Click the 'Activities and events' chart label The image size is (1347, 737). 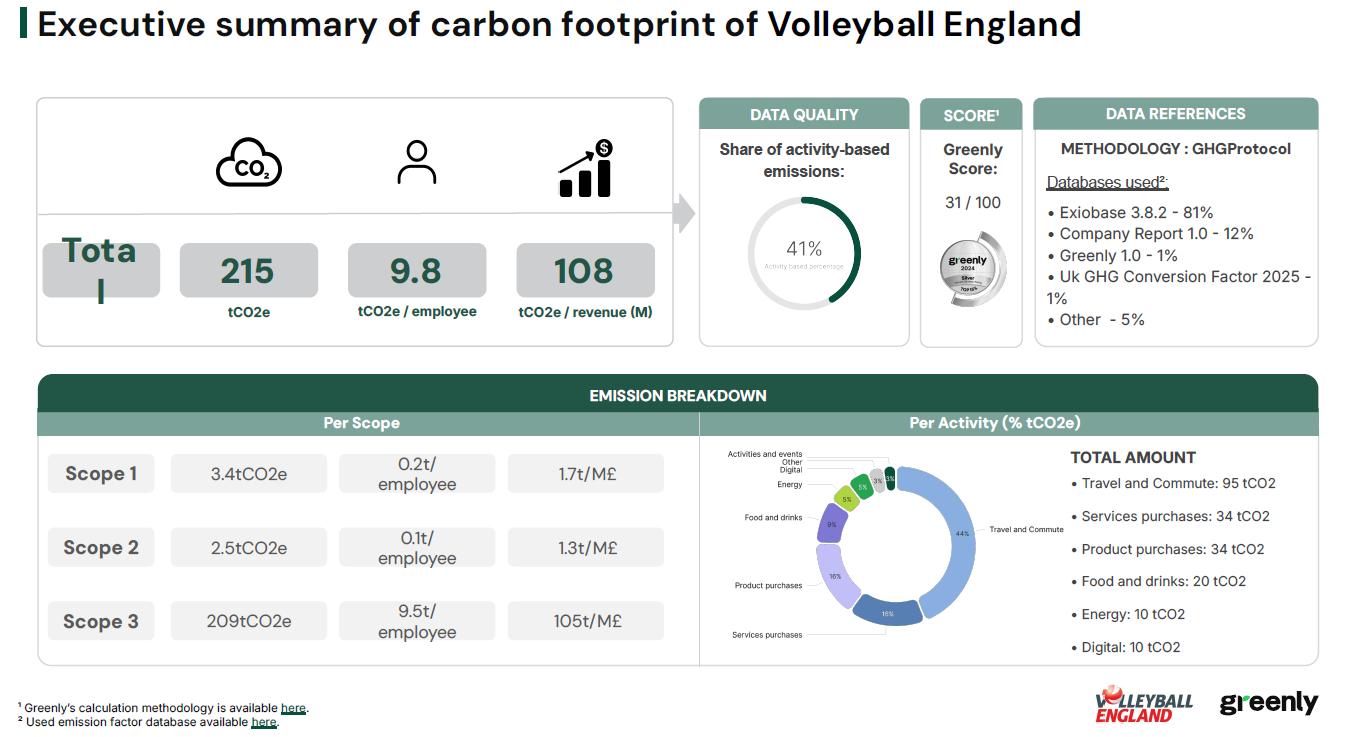click(765, 454)
